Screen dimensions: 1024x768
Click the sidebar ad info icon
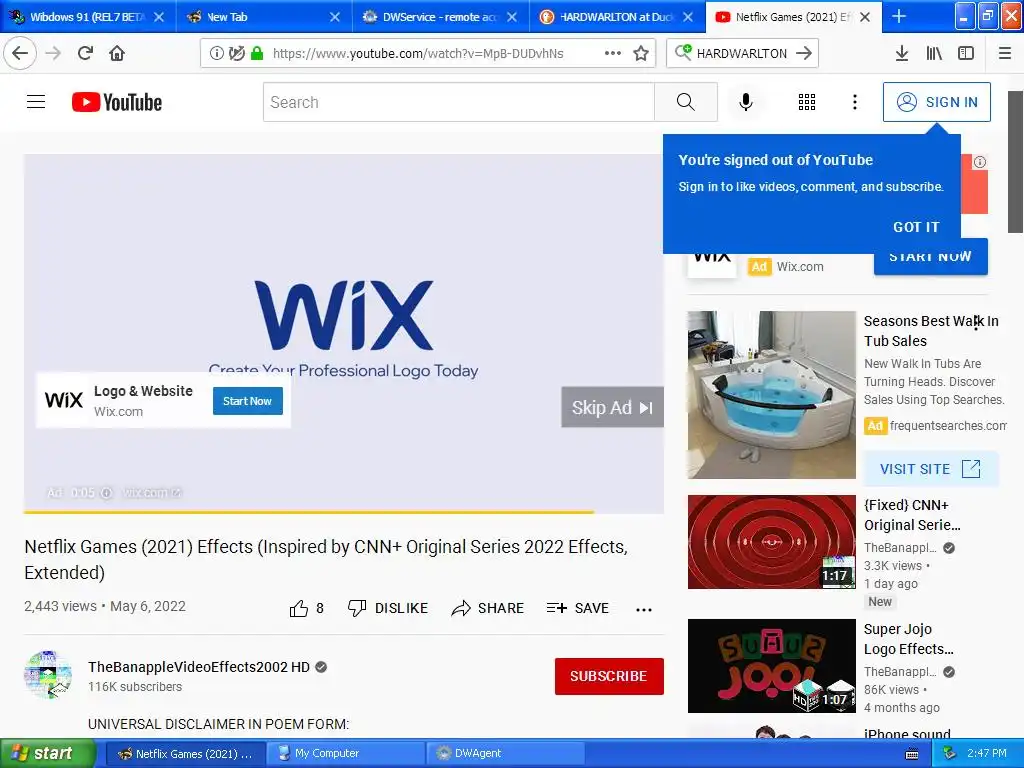(x=980, y=162)
